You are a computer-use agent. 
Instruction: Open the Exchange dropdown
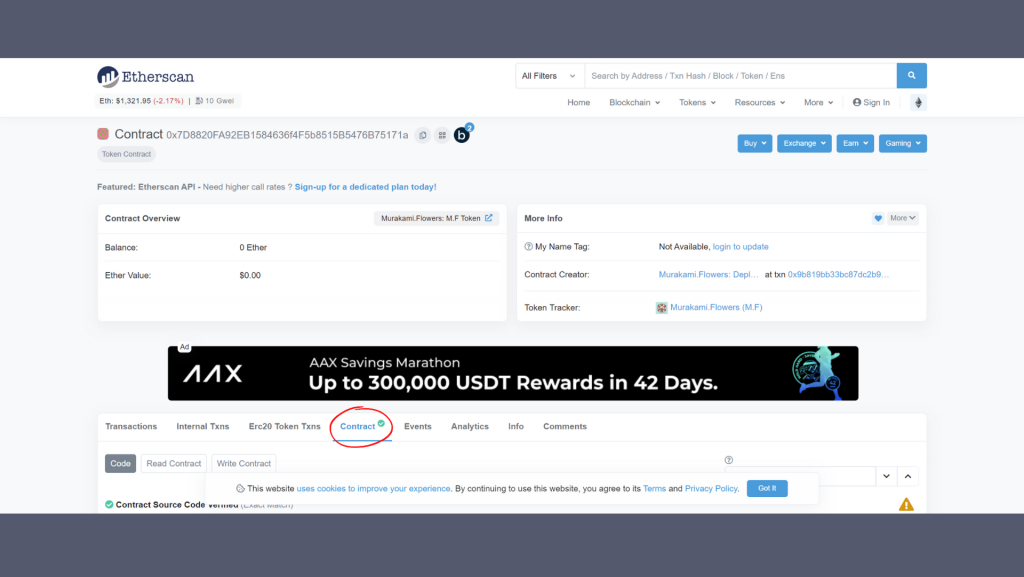click(x=804, y=144)
